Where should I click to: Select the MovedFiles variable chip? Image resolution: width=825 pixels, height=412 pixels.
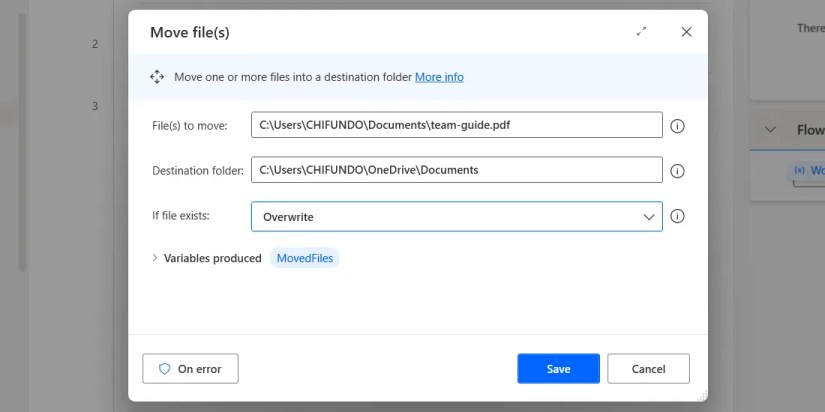point(305,258)
